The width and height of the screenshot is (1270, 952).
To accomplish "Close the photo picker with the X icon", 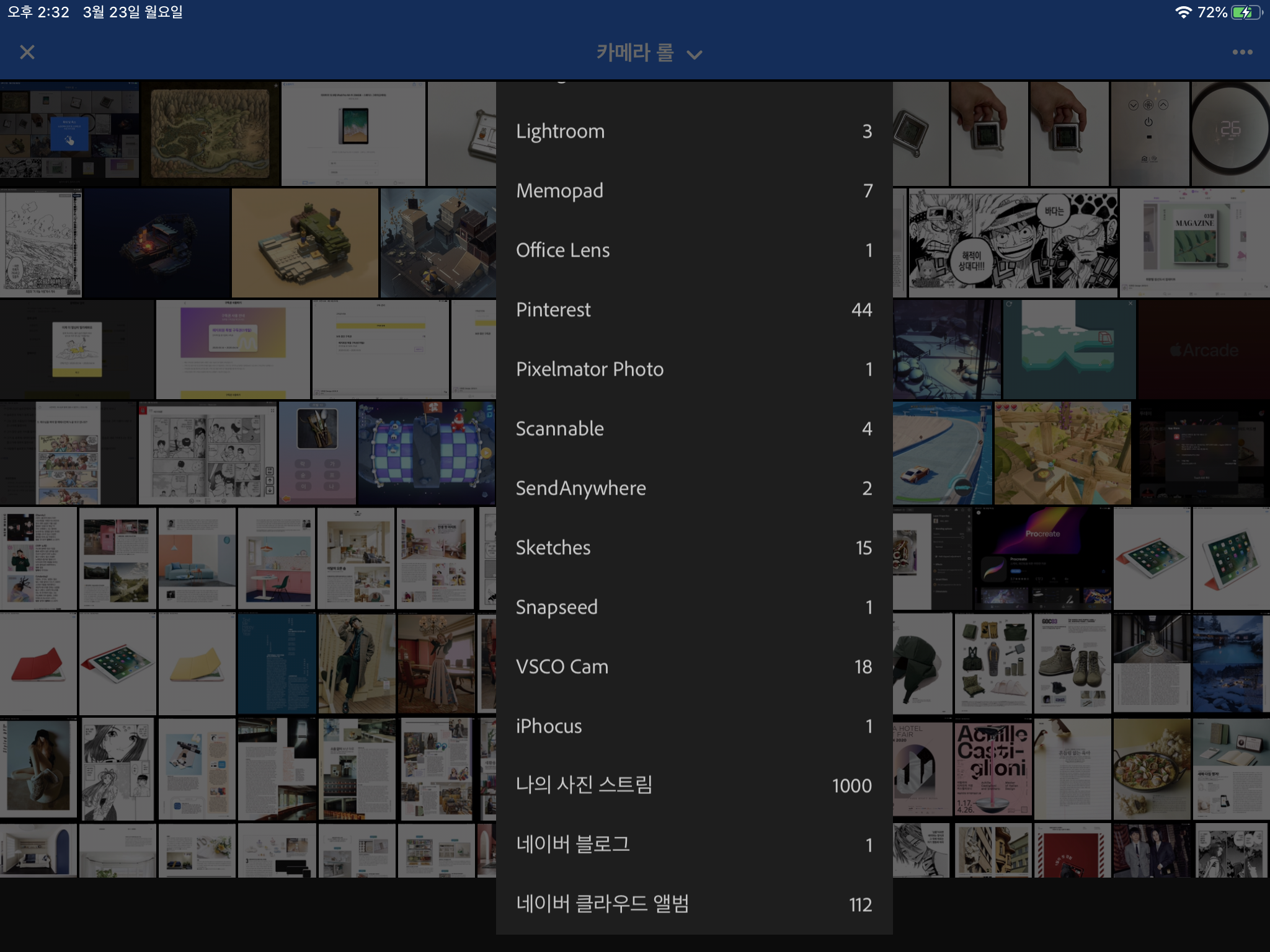I will [27, 53].
